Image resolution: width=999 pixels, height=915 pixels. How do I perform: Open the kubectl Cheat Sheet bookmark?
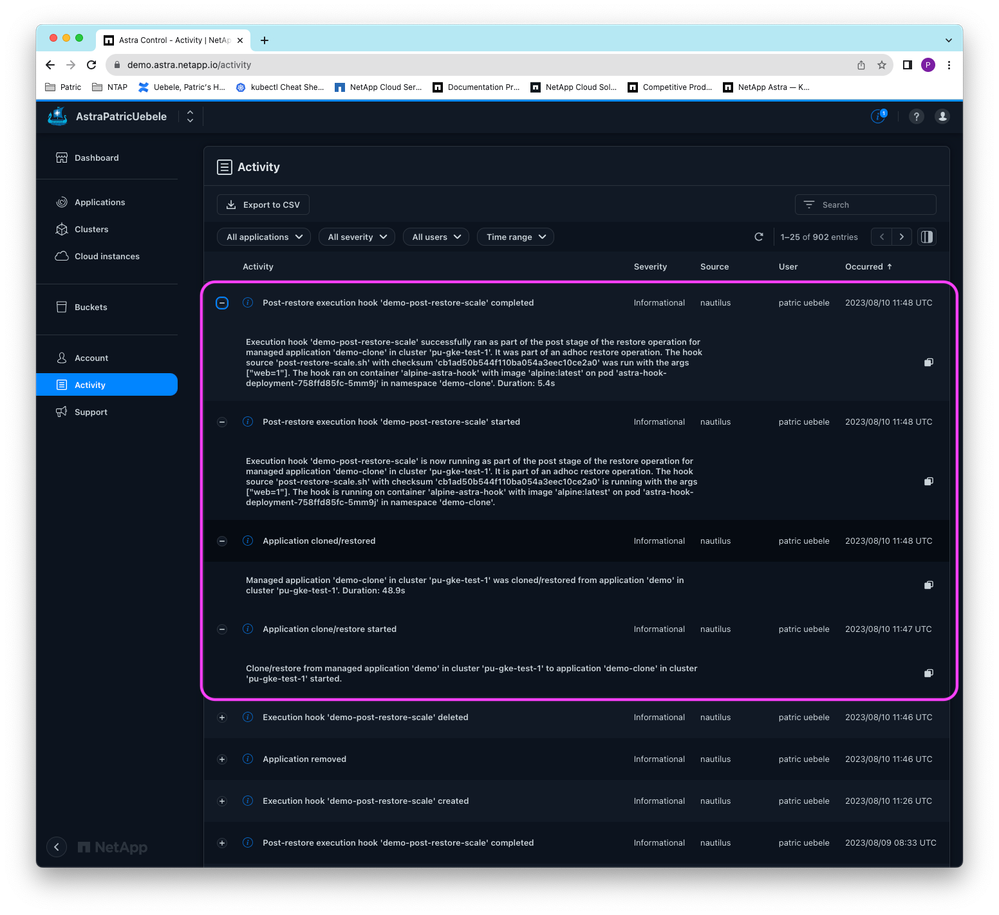point(280,87)
